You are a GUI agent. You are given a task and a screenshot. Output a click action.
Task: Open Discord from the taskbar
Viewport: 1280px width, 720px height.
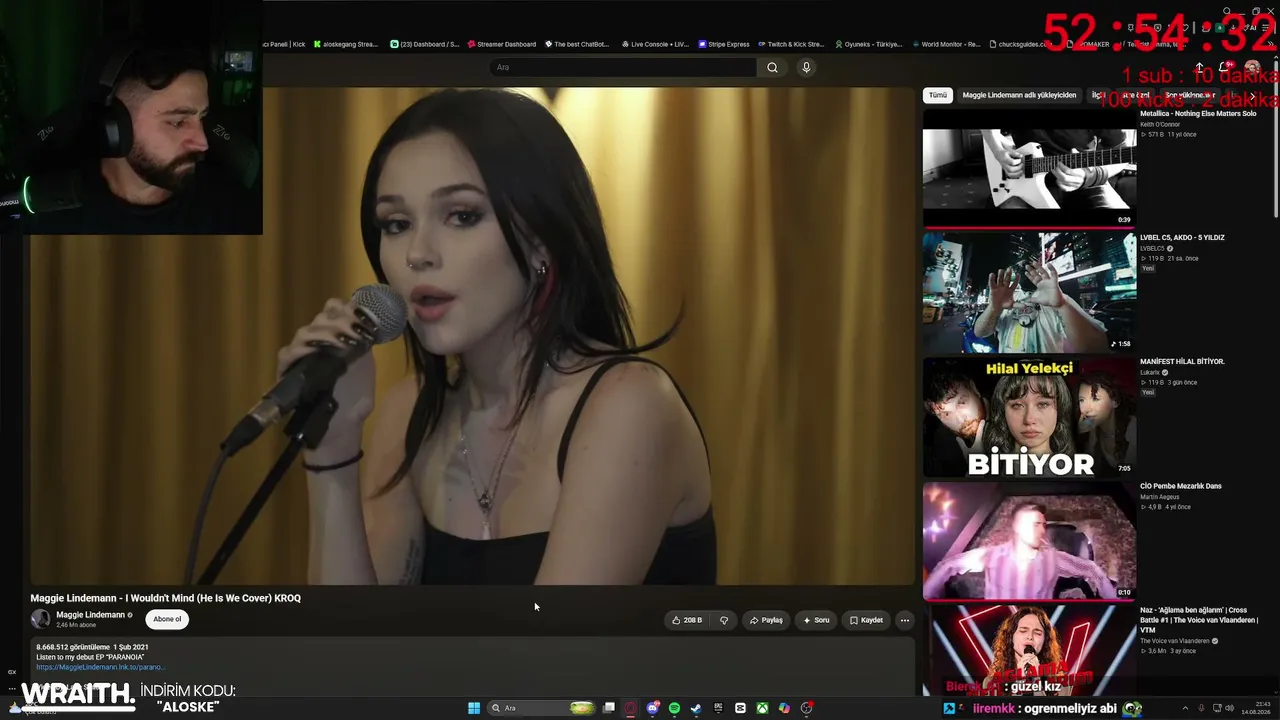(653, 708)
